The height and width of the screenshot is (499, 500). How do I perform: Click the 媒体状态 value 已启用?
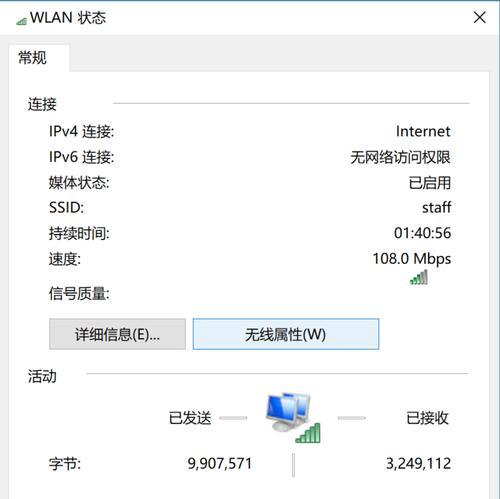pos(430,183)
